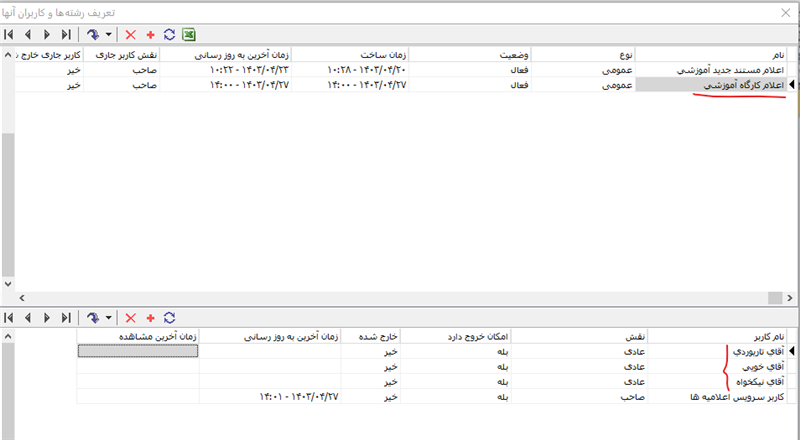Select the کاربر سرویس اعلامیه ها row

[x=728, y=396]
